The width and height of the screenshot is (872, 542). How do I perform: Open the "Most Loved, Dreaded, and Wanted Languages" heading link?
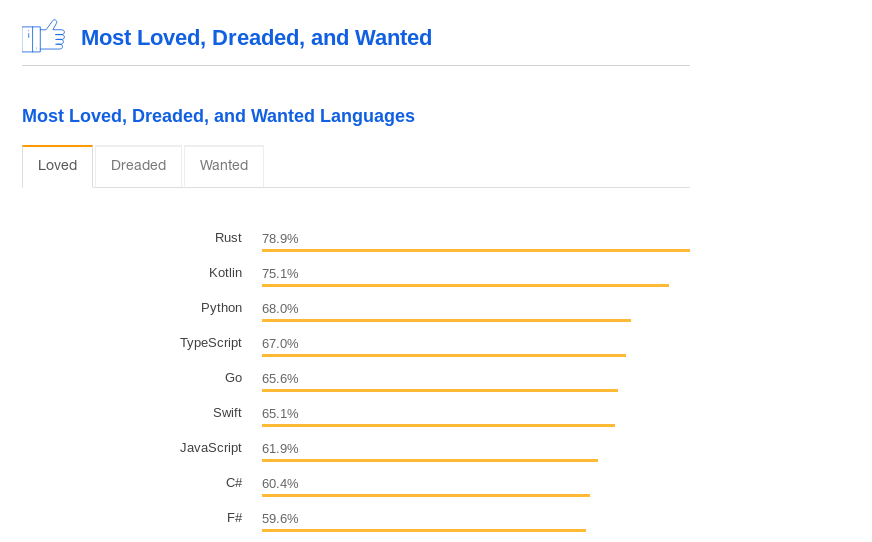click(218, 116)
